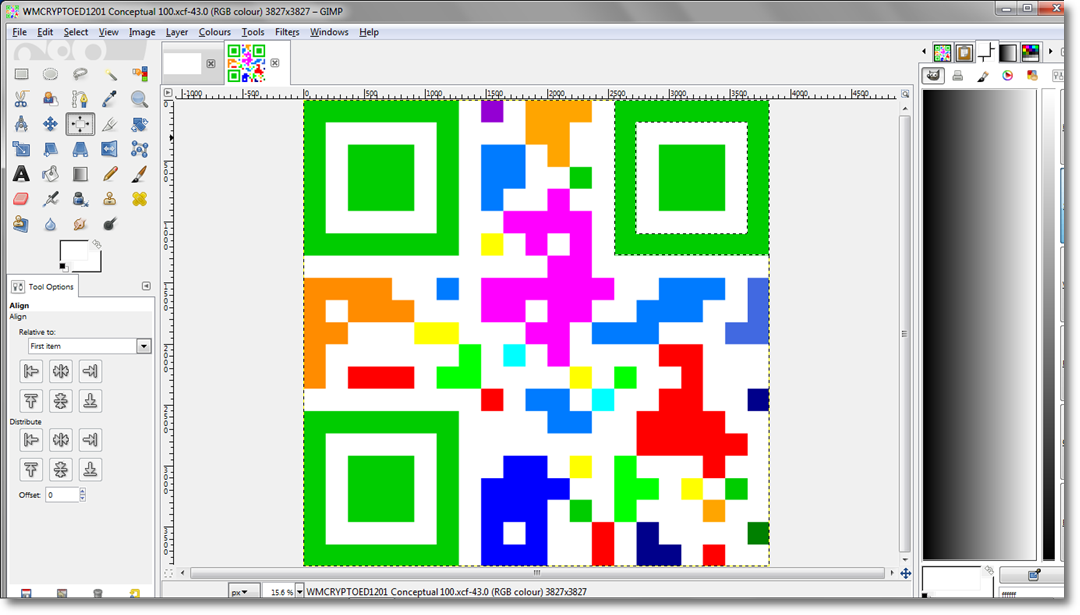
Task: Open the File menu
Action: 19,32
